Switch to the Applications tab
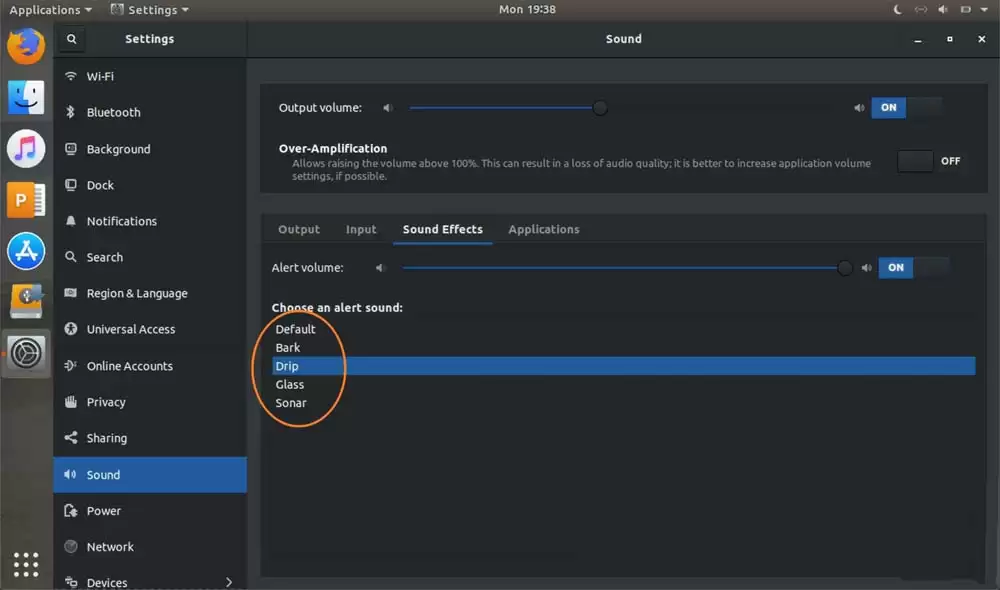 pyautogui.click(x=543, y=229)
